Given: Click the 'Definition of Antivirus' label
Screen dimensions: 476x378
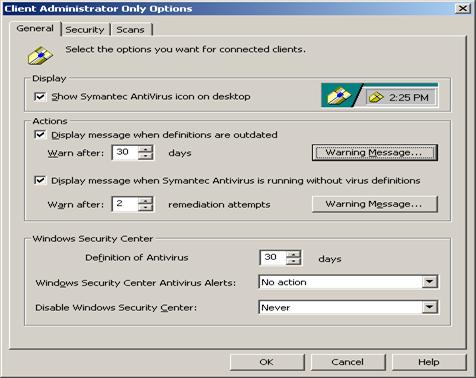Looking at the screenshot, I should pos(137,258).
